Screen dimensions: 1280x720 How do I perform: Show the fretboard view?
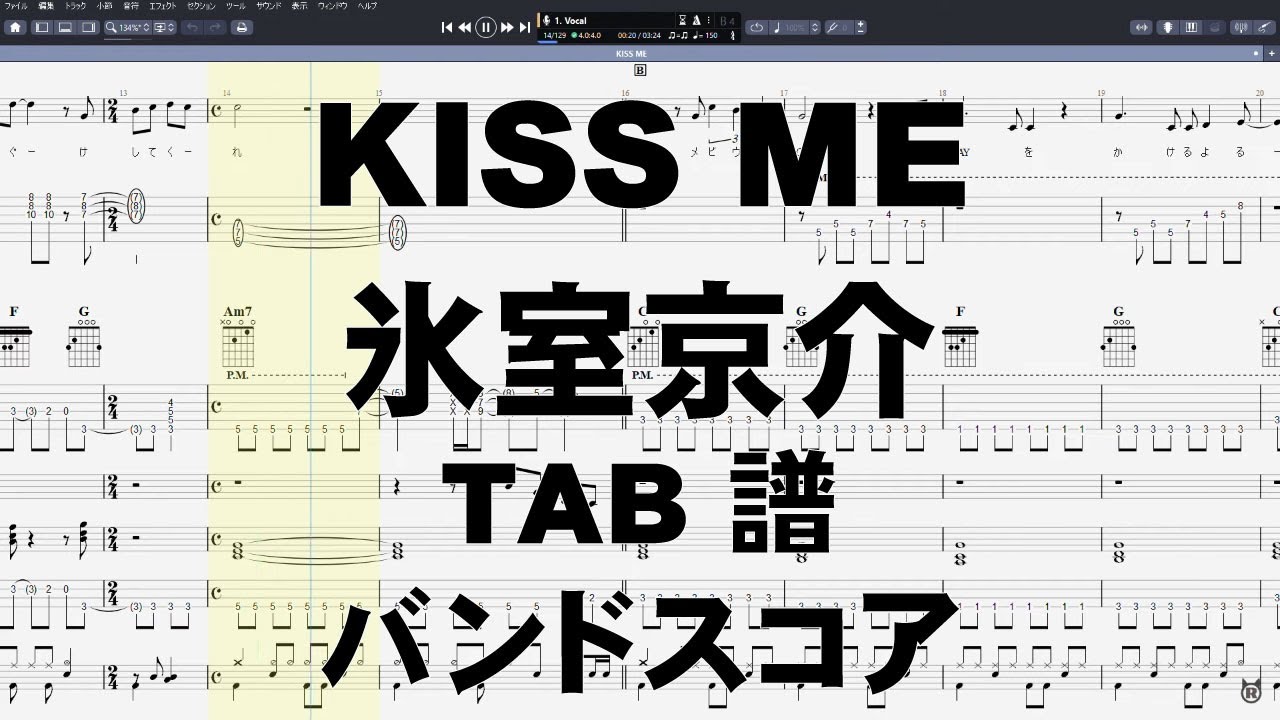pos(1169,27)
